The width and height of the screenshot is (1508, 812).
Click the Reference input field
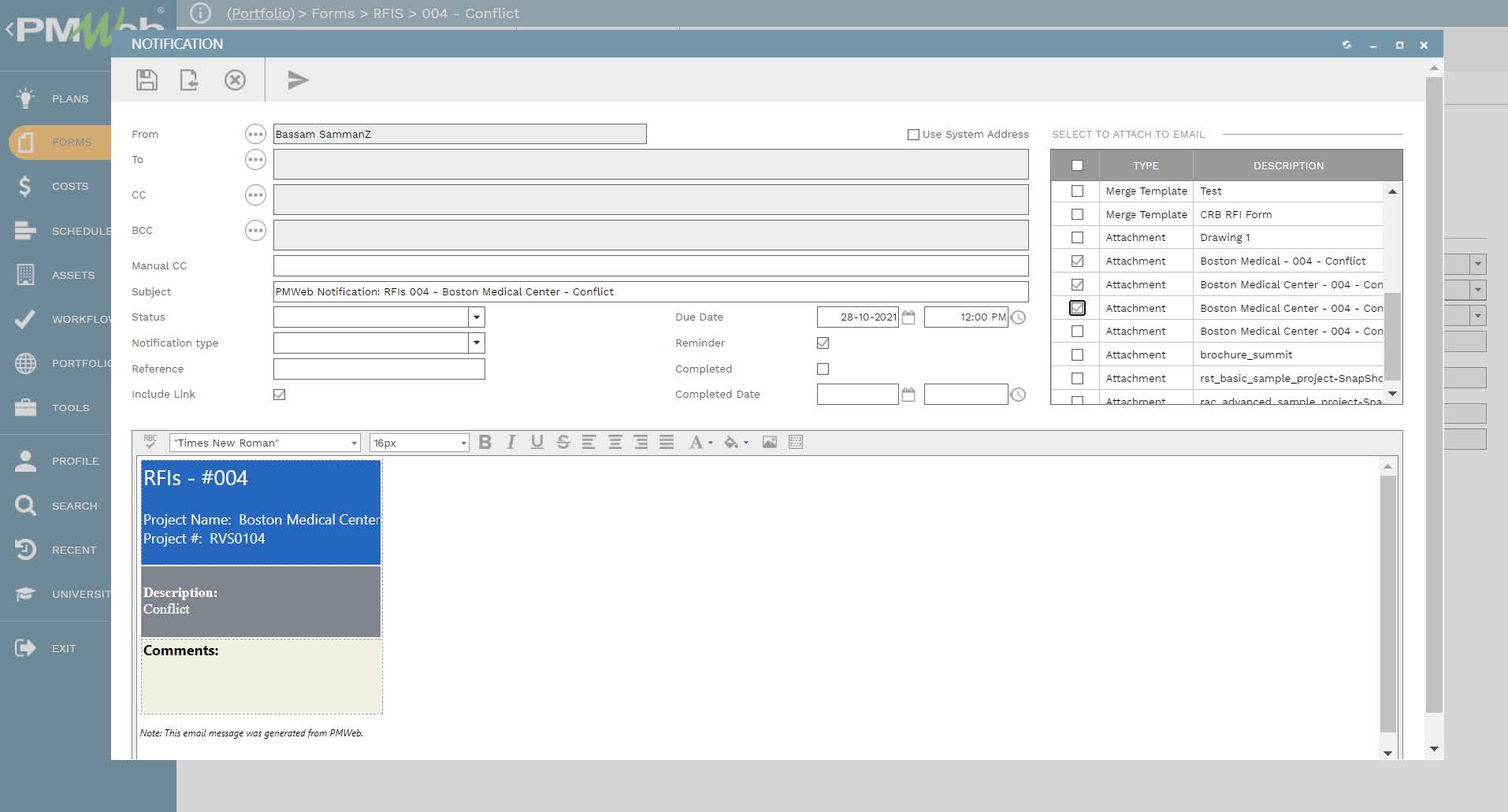coord(379,369)
